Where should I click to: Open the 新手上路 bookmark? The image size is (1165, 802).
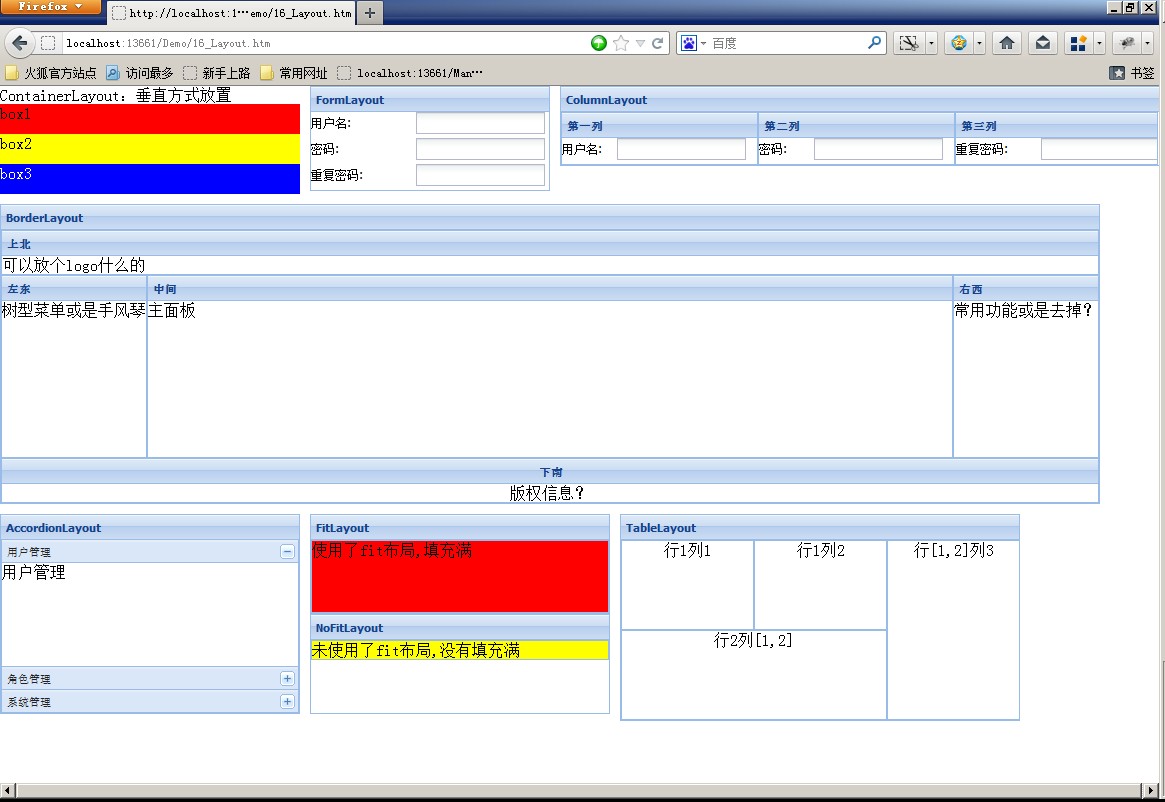217,73
